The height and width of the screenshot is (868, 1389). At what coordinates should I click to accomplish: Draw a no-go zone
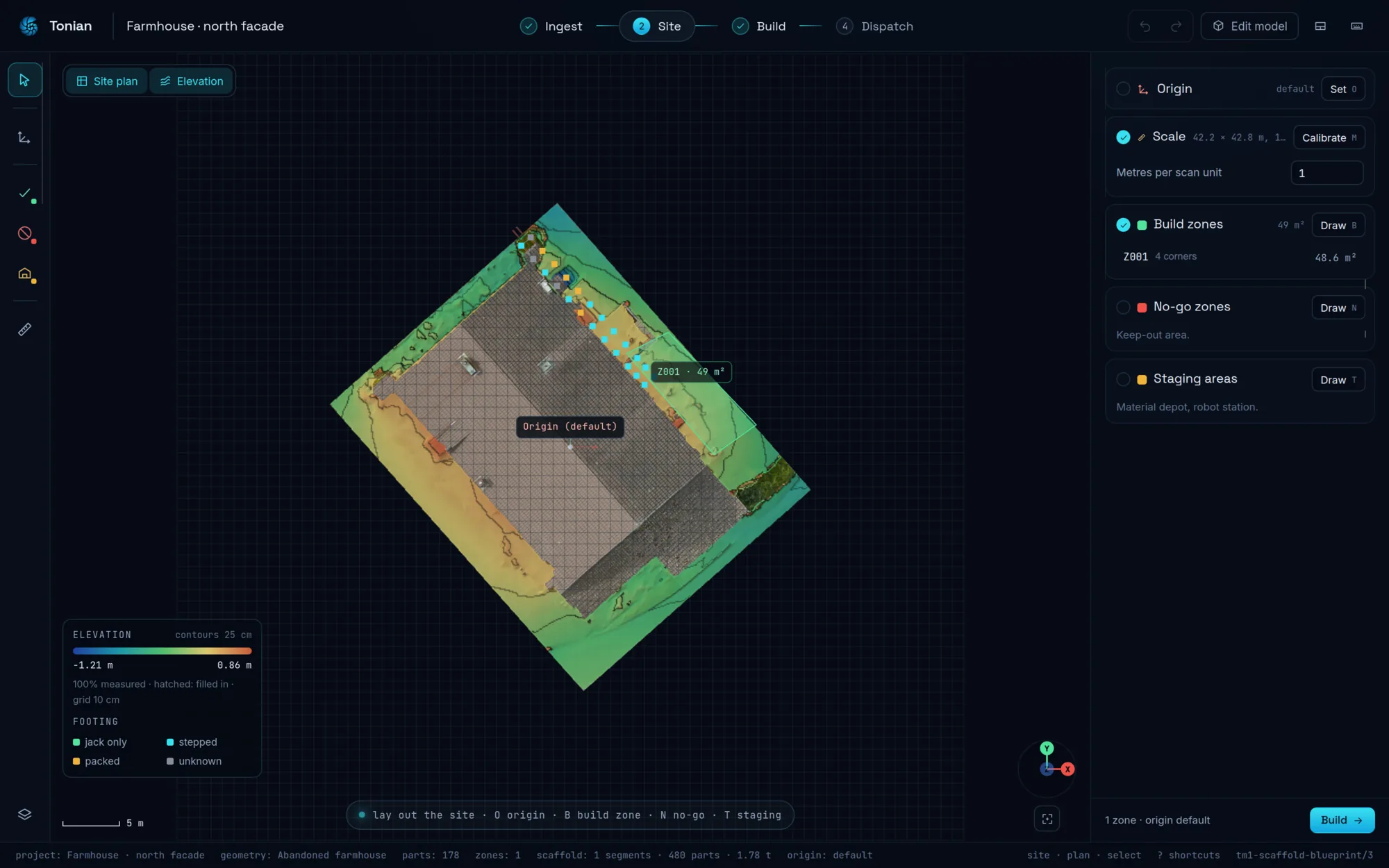(1338, 308)
